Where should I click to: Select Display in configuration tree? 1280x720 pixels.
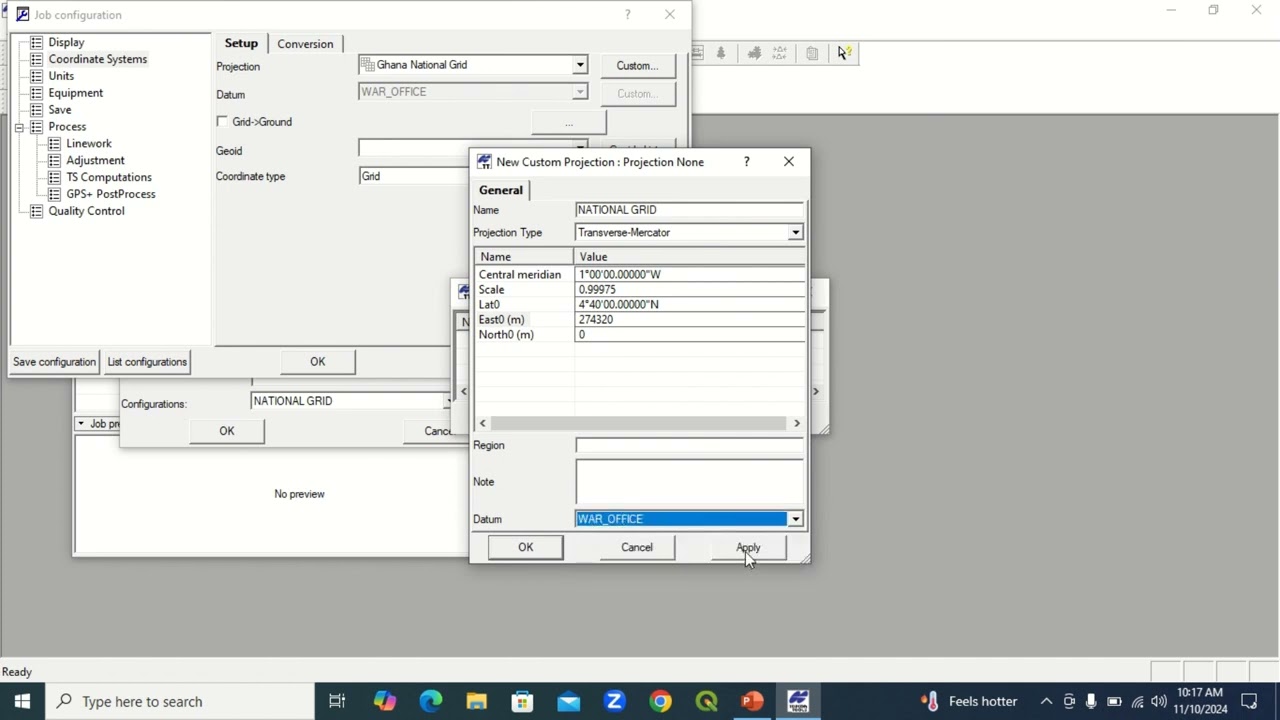click(x=66, y=42)
